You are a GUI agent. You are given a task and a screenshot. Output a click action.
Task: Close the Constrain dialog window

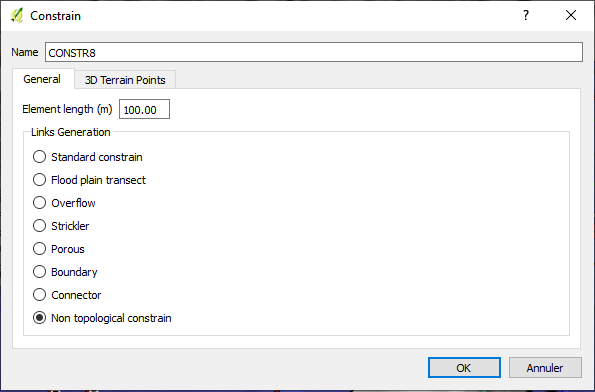coord(571,16)
